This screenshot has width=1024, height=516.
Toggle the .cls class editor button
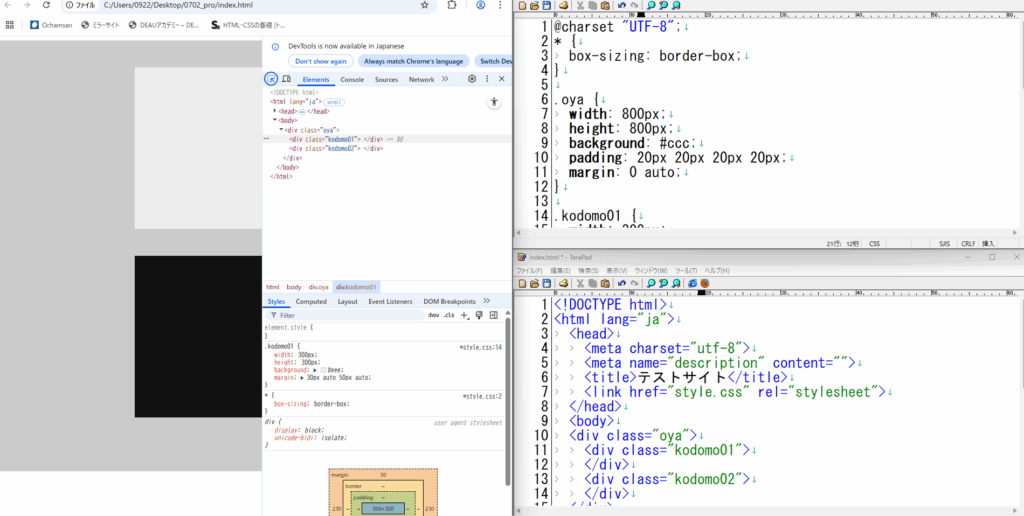(x=449, y=315)
